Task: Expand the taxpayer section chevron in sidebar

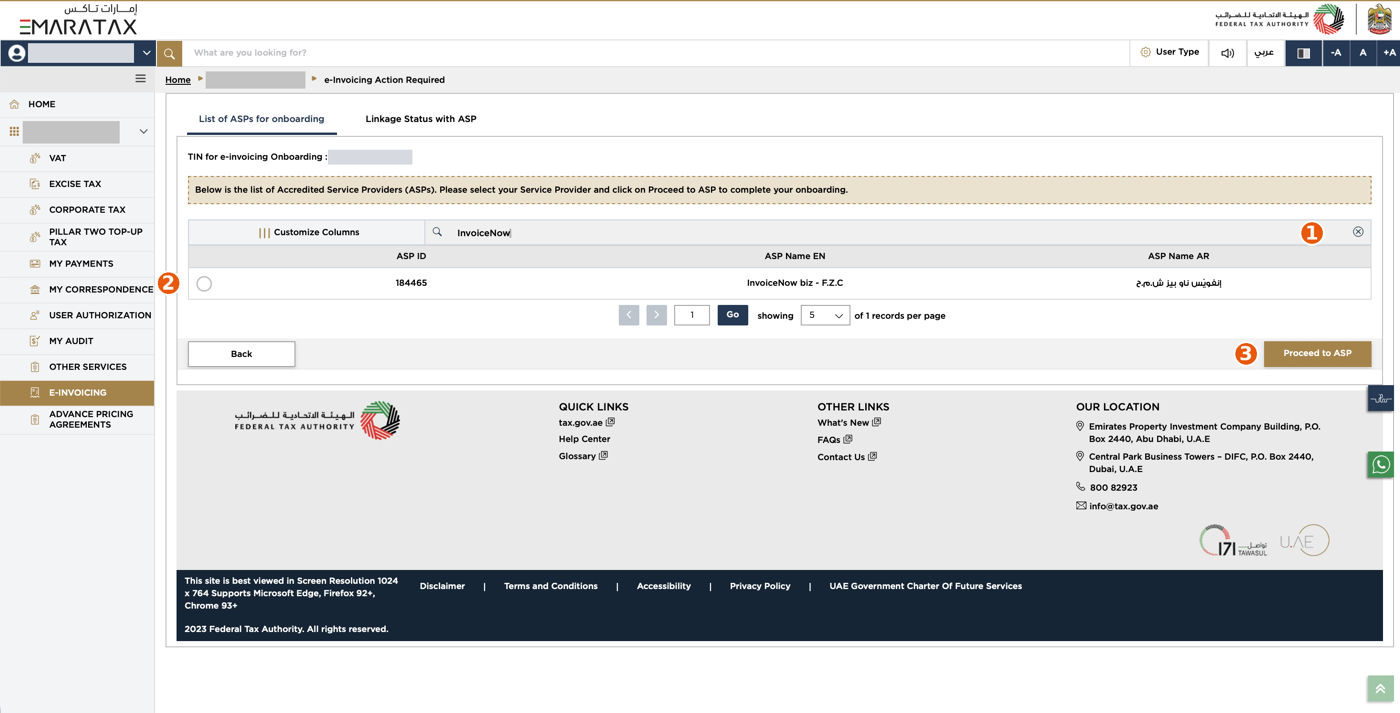Action: [x=143, y=132]
